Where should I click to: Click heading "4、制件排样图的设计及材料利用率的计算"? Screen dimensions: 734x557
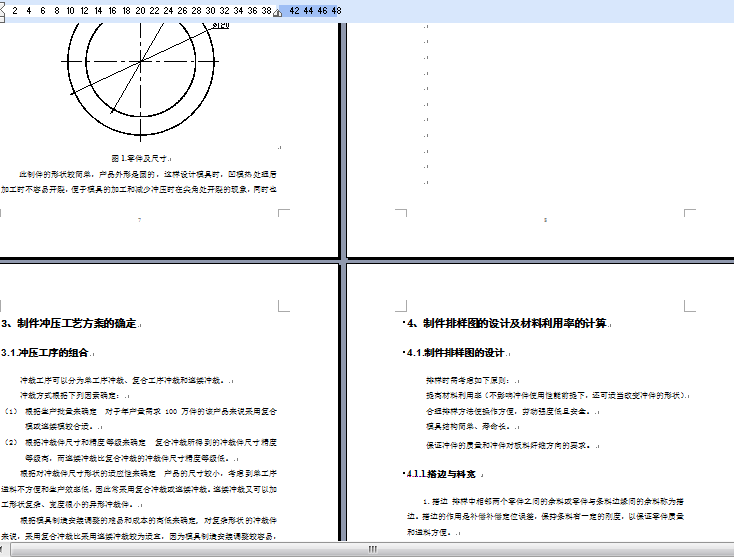click(x=507, y=323)
